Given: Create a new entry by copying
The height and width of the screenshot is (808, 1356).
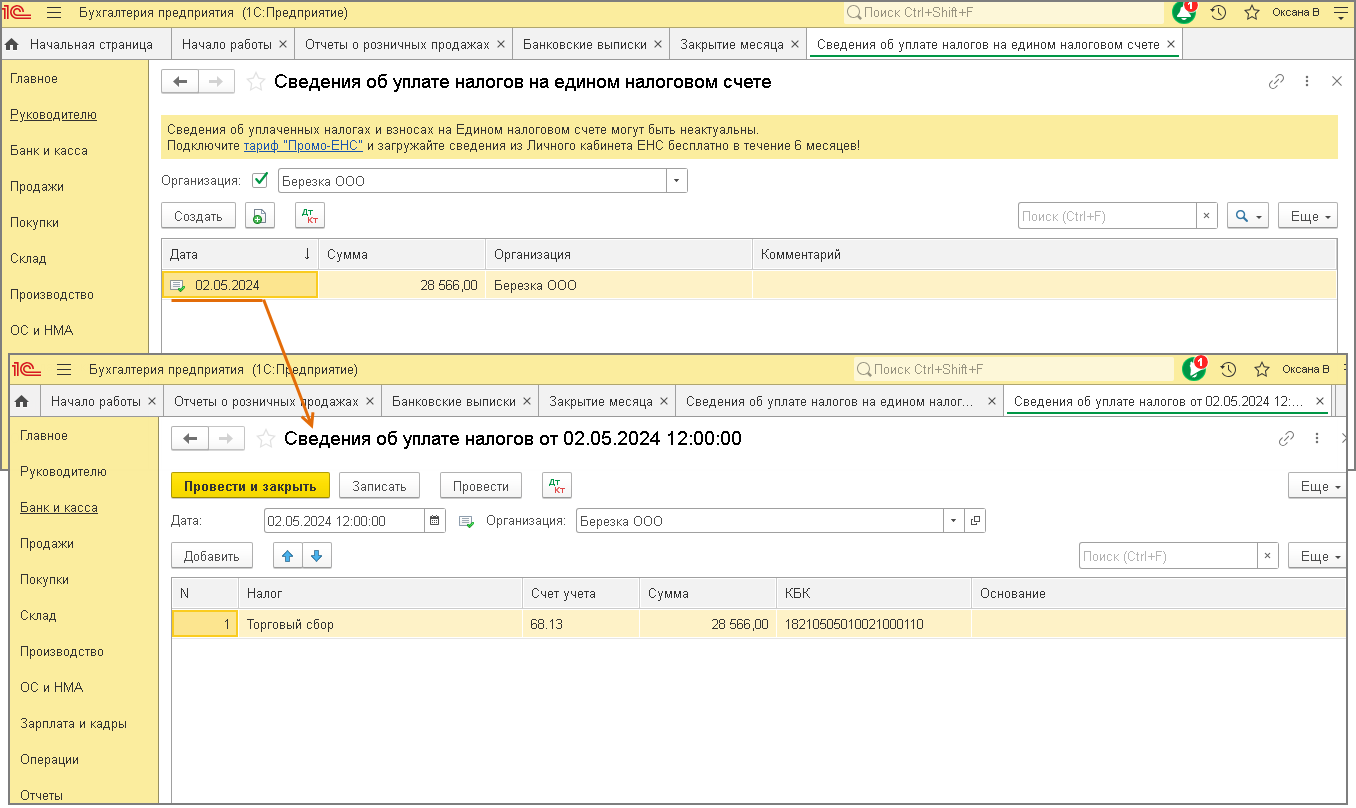Looking at the screenshot, I should (x=259, y=216).
